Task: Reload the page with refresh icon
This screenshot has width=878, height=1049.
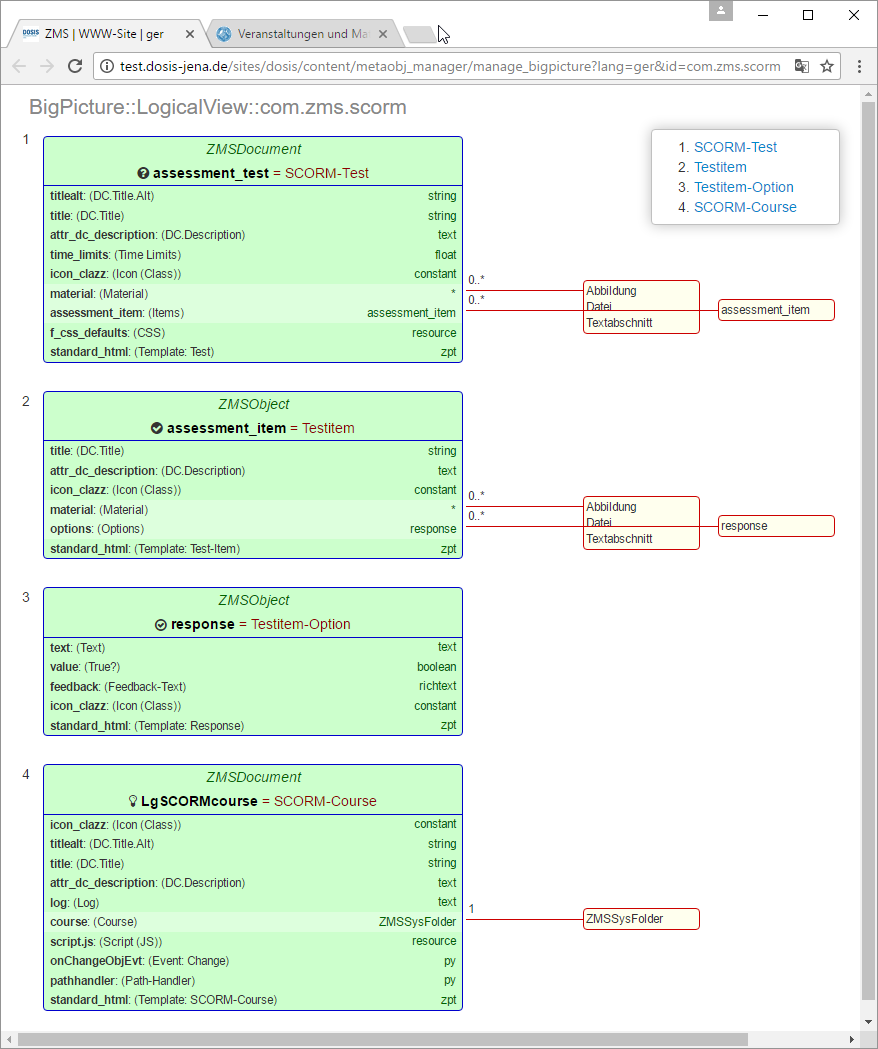Action: (x=75, y=66)
